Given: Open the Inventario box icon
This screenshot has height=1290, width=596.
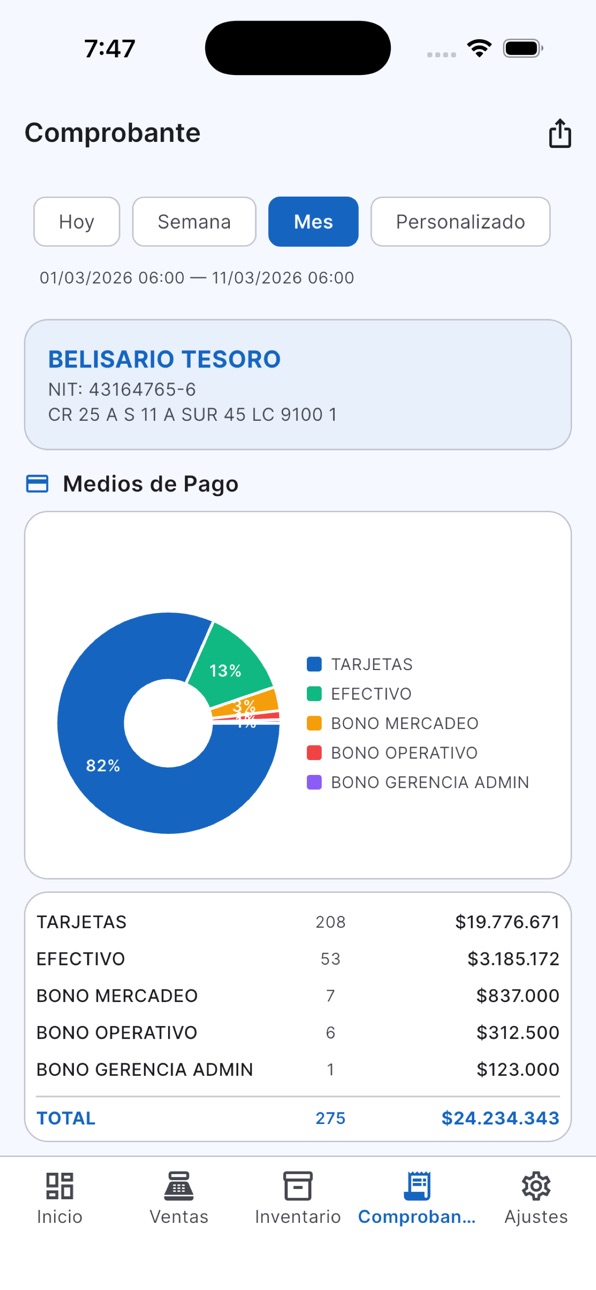Looking at the screenshot, I should pyautogui.click(x=298, y=1186).
